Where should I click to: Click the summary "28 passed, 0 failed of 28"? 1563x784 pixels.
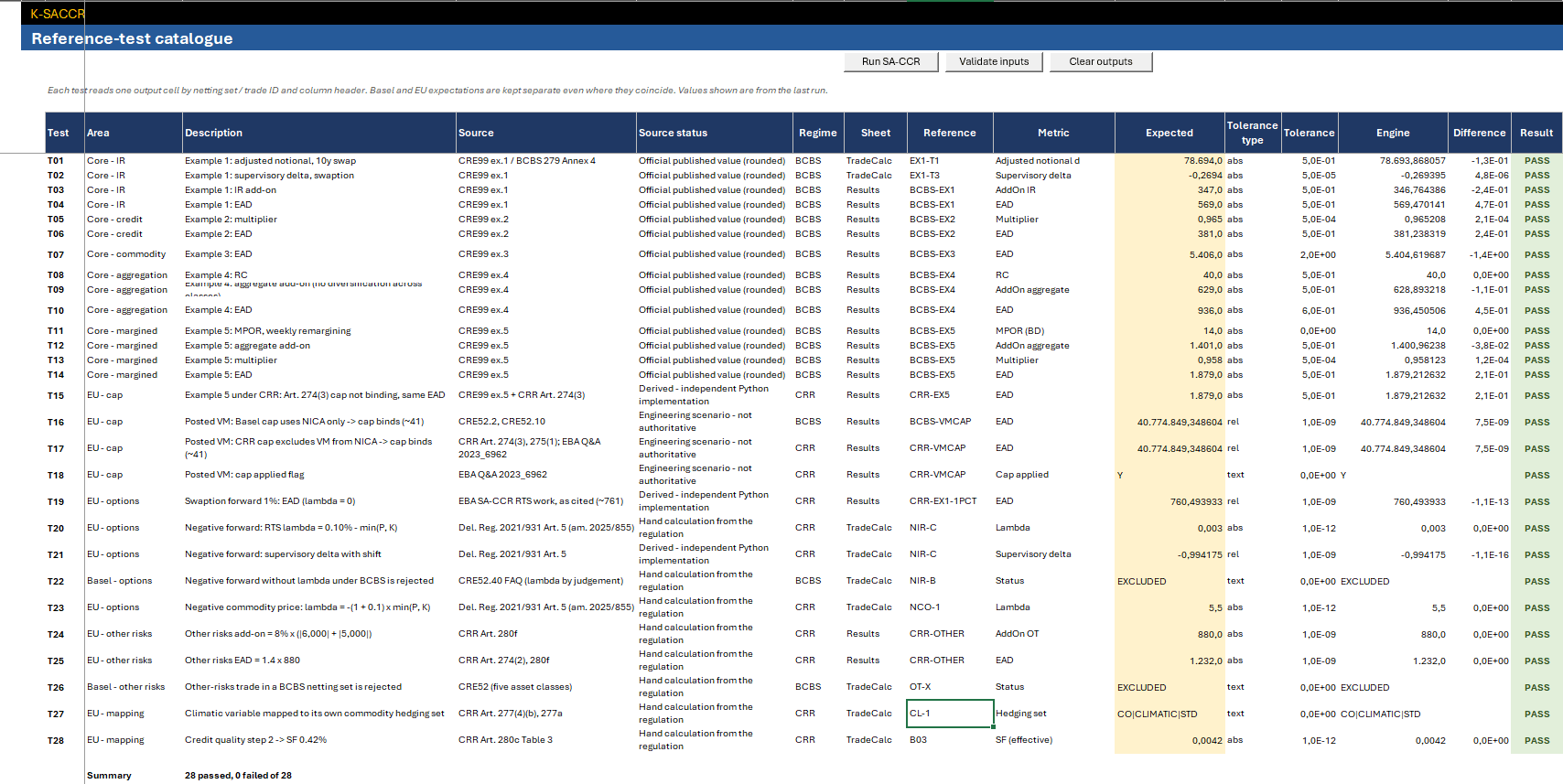[x=238, y=776]
